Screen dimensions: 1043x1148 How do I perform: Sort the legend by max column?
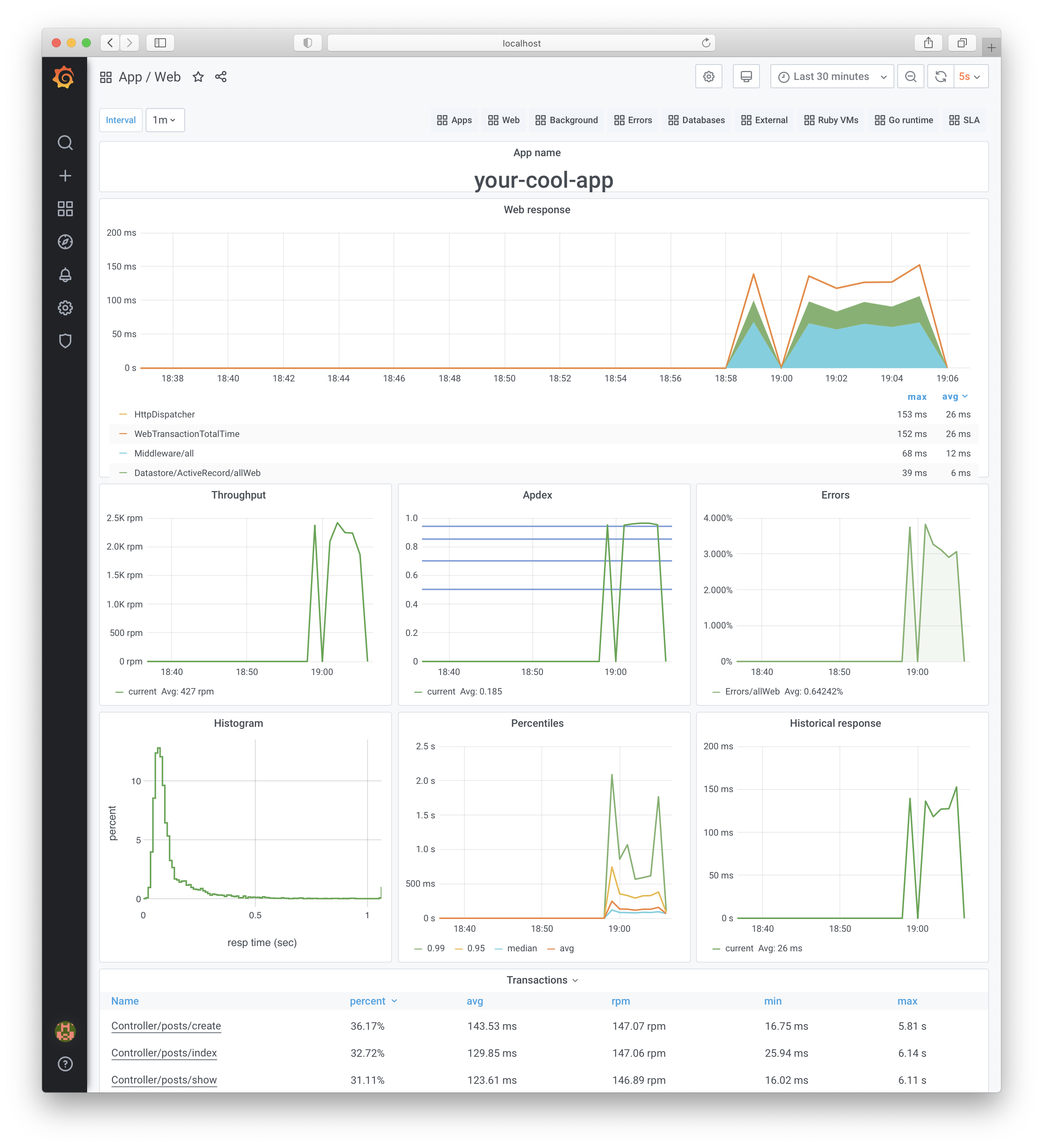click(x=916, y=397)
